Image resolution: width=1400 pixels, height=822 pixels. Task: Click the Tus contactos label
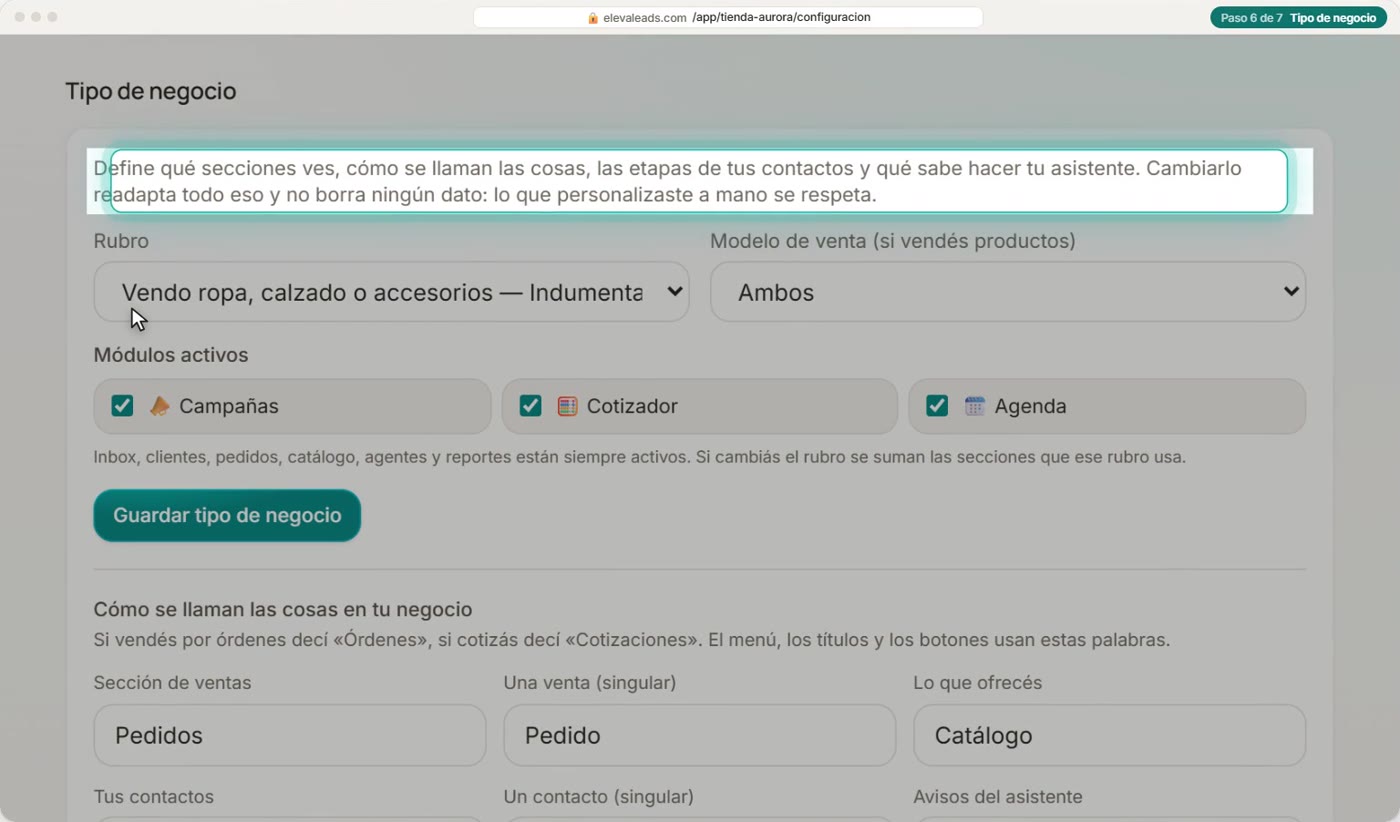coord(154,797)
